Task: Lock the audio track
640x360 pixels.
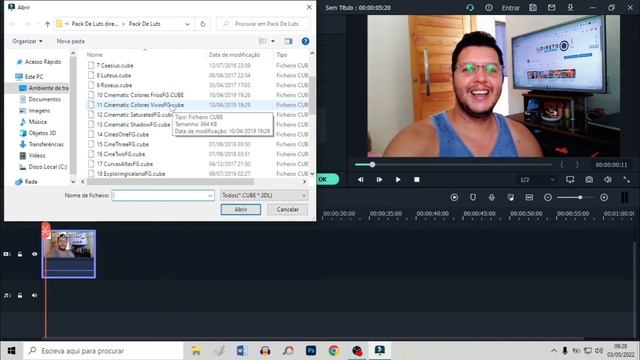Action: pyautogui.click(x=20, y=295)
